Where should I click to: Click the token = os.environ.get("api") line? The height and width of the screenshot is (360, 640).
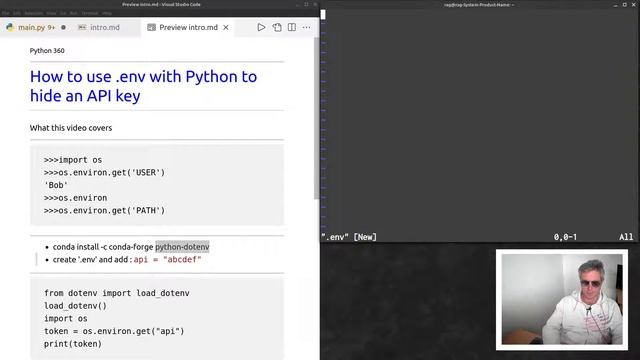point(114,331)
